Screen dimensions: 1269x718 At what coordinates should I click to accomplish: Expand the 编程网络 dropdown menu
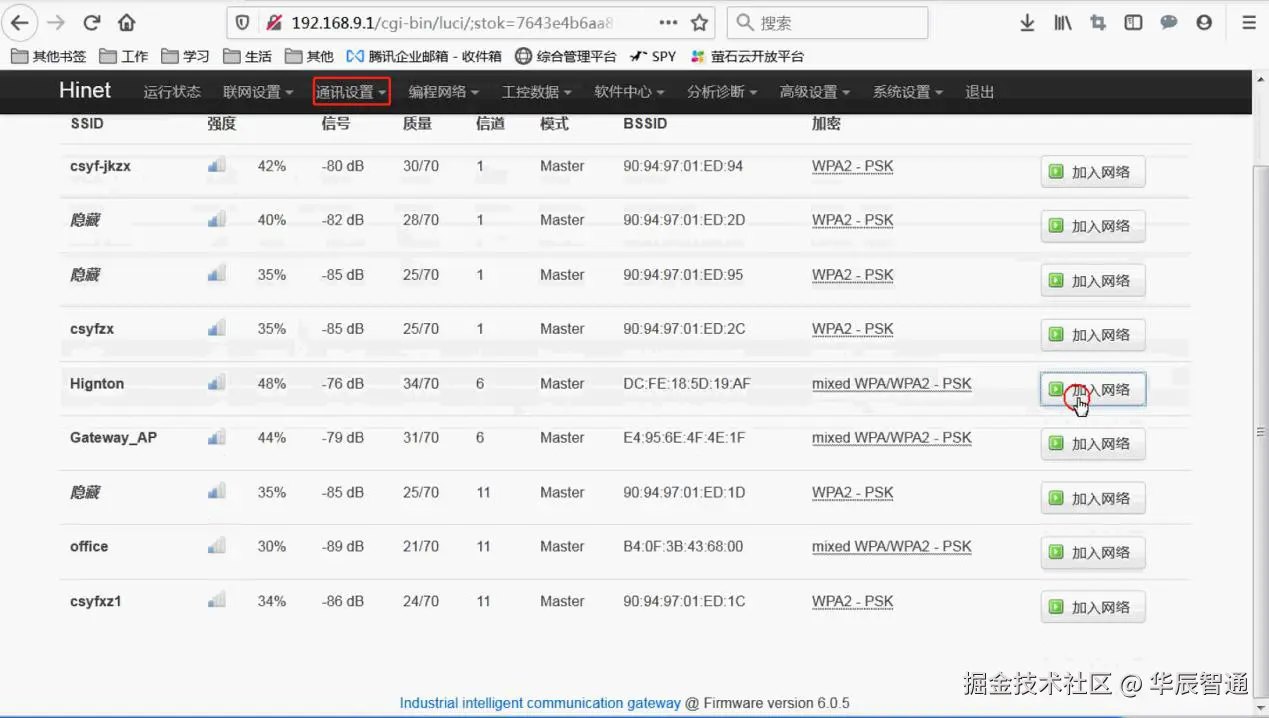(x=444, y=92)
